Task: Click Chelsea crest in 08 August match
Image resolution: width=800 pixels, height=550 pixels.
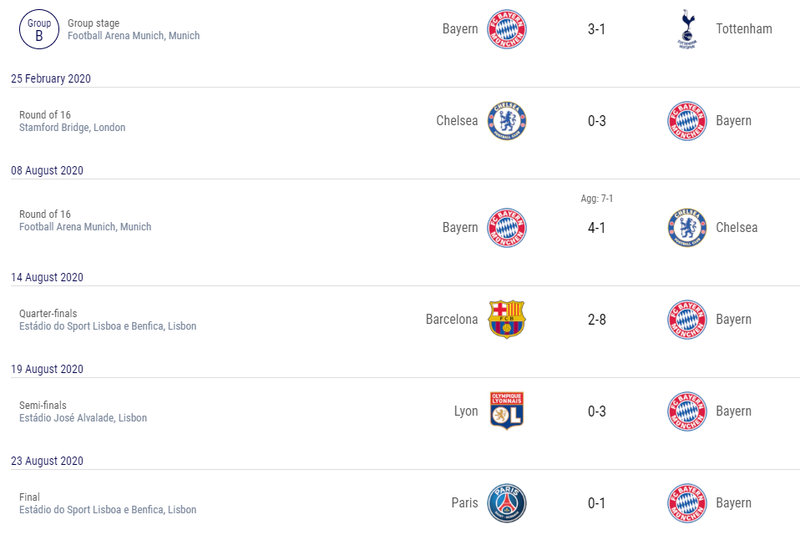Action: point(687,228)
